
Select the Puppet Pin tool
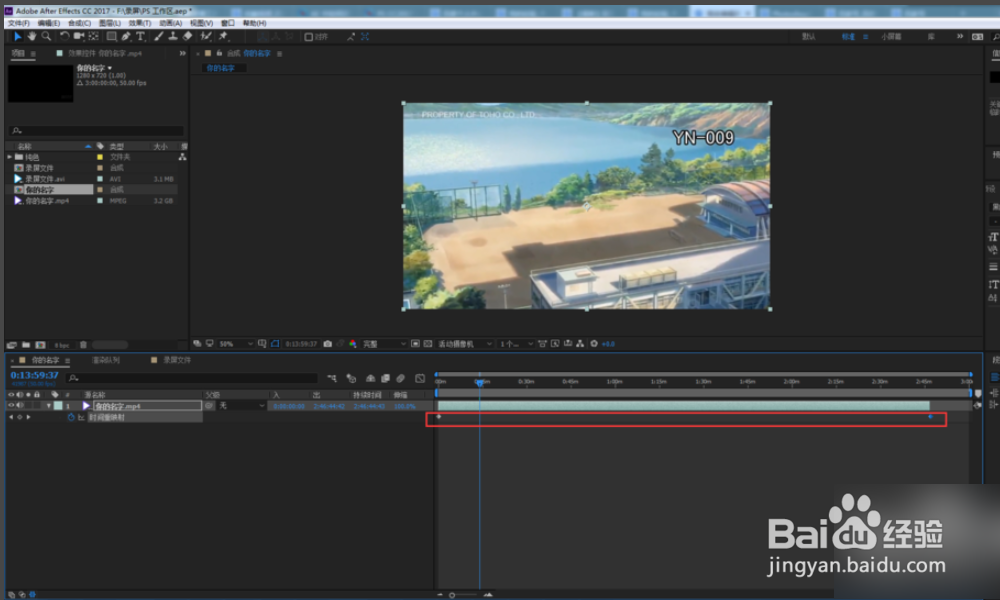coord(223,36)
